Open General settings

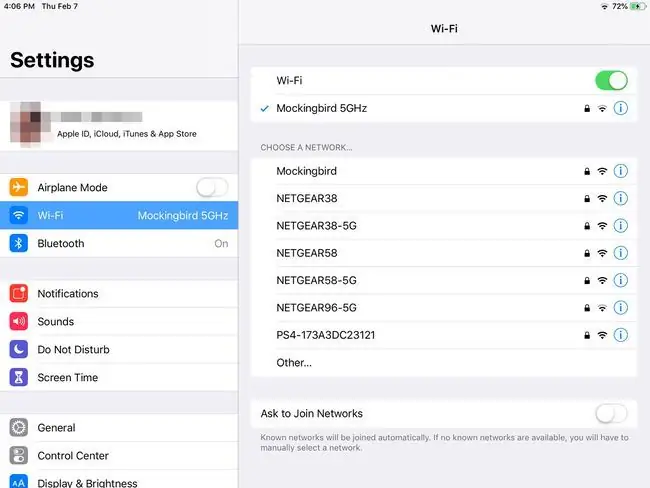[x=119, y=427]
